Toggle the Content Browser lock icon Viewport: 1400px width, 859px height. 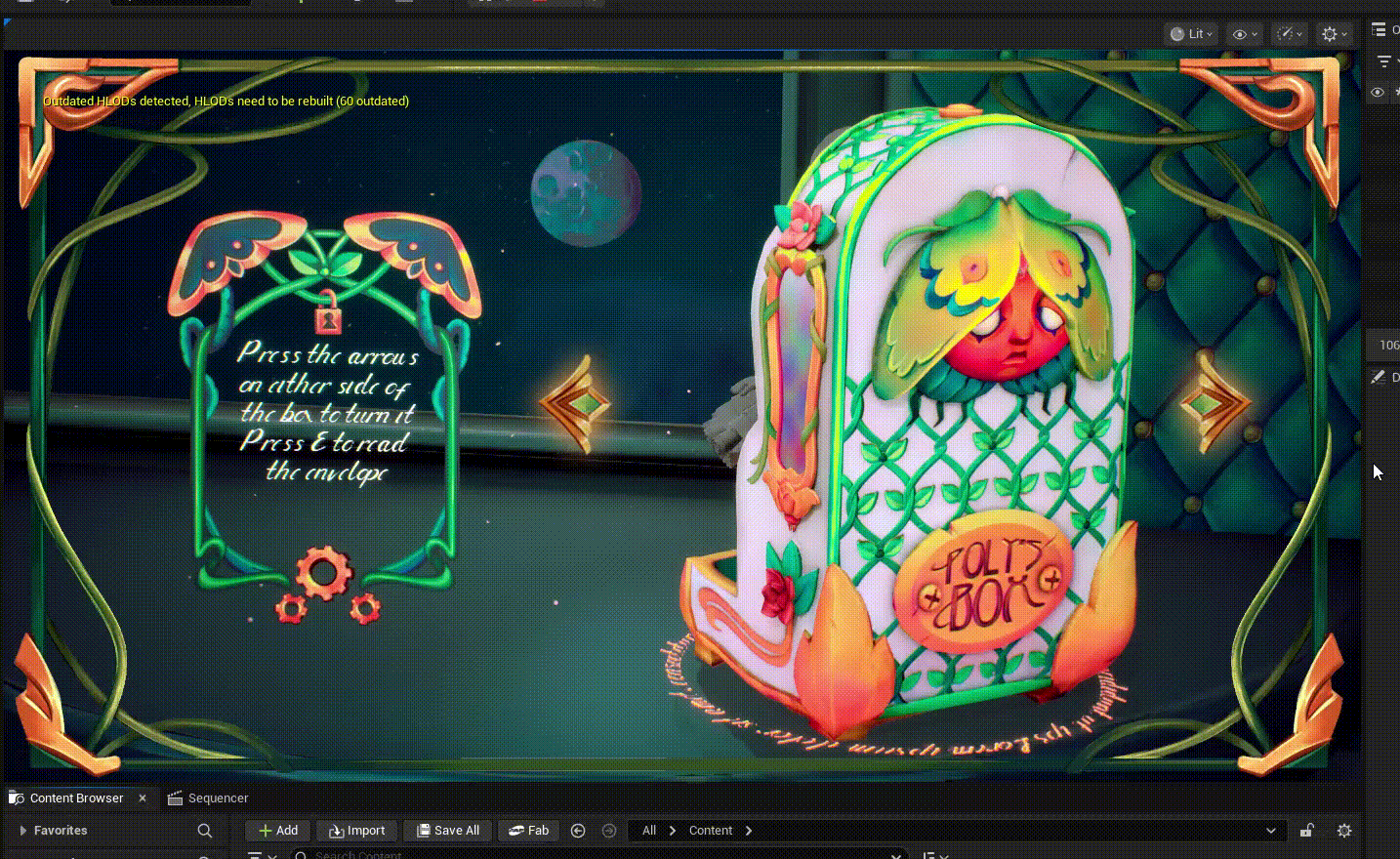click(x=1306, y=831)
